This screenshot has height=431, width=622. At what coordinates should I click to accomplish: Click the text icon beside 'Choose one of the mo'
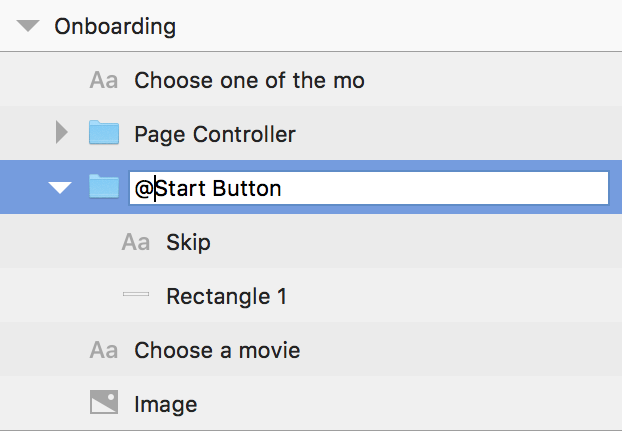point(104,80)
